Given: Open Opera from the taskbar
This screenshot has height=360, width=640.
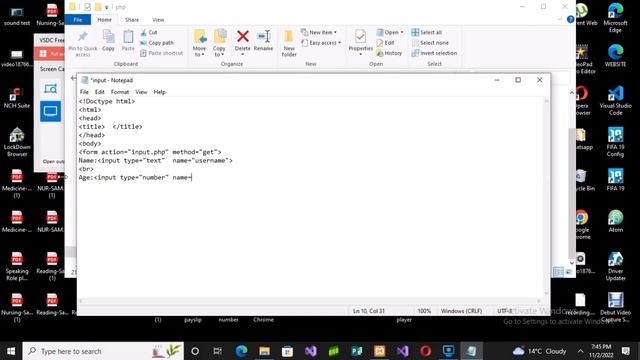Looking at the screenshot, I should tap(425, 351).
